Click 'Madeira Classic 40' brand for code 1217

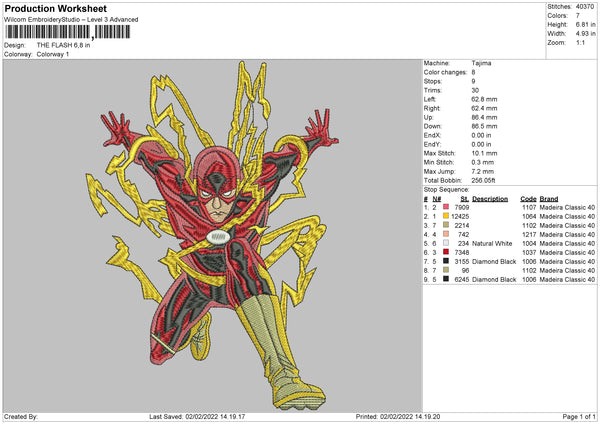(567, 235)
